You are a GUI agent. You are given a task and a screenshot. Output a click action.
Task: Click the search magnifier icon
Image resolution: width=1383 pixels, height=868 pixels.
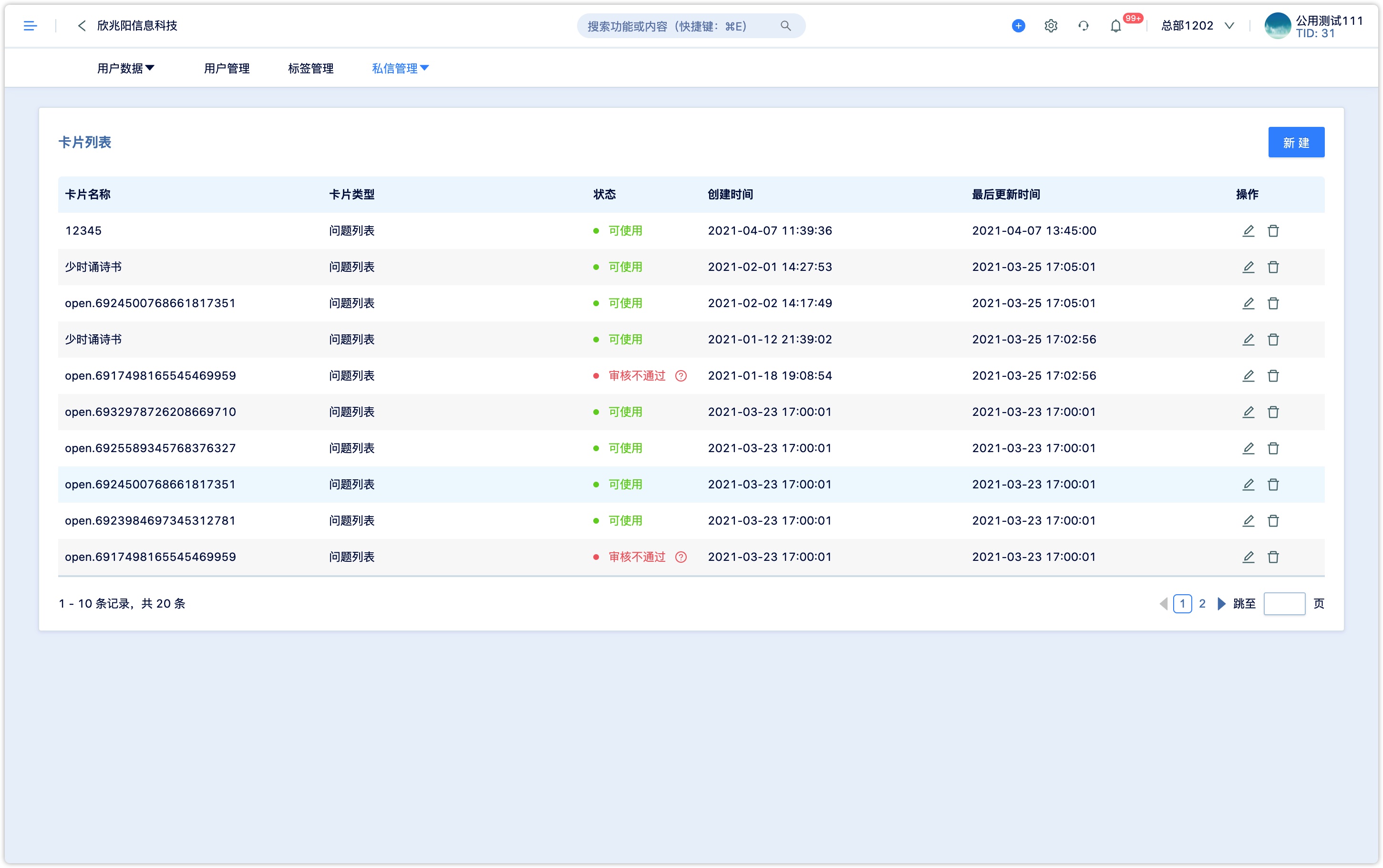click(x=785, y=26)
